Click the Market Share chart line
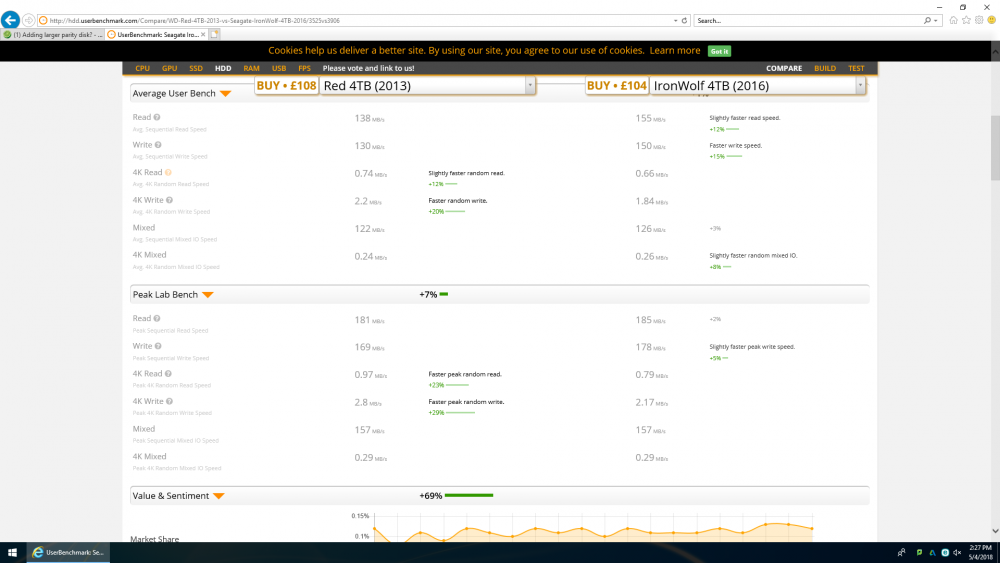 coord(593,530)
